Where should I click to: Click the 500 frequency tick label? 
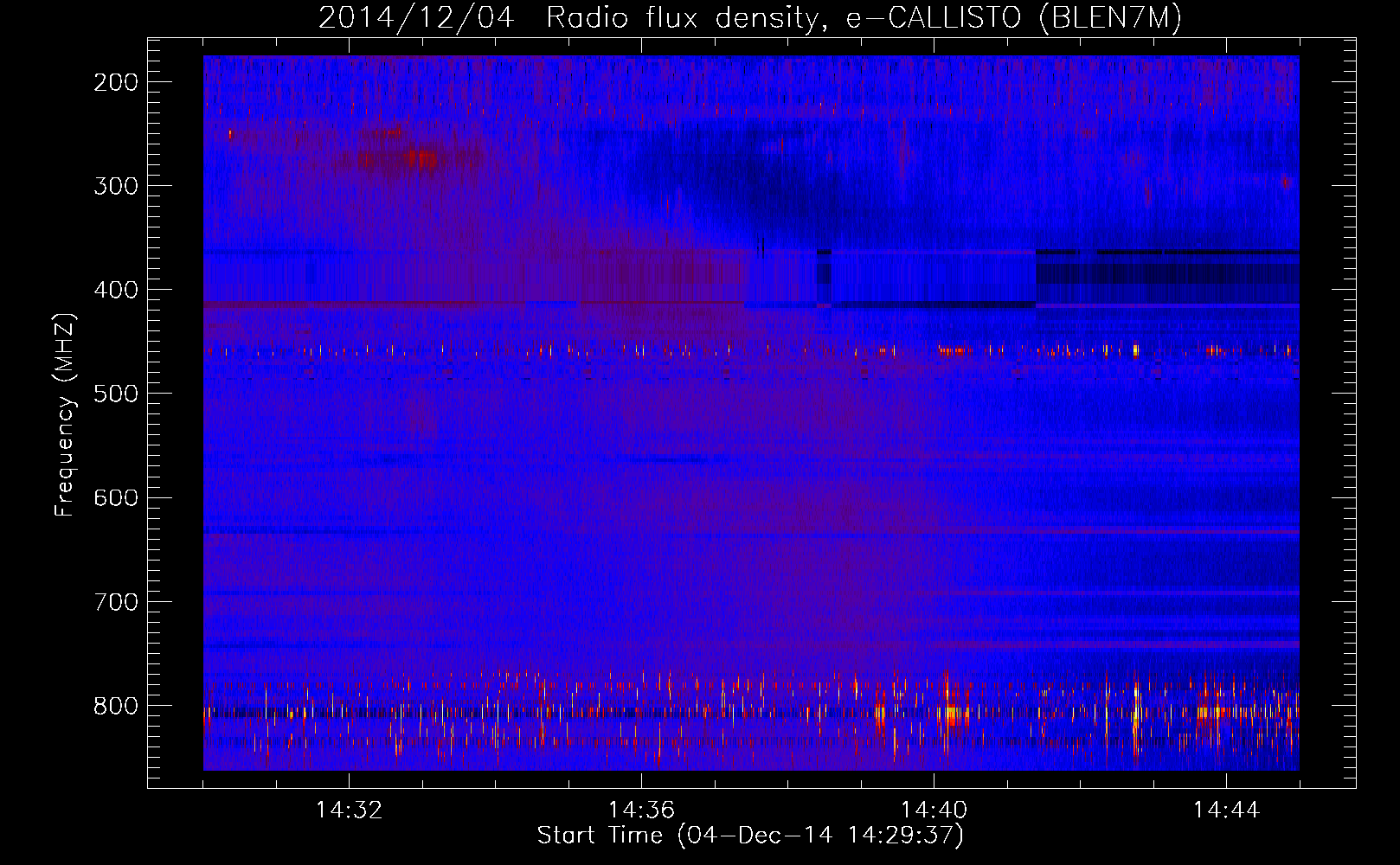tap(116, 394)
